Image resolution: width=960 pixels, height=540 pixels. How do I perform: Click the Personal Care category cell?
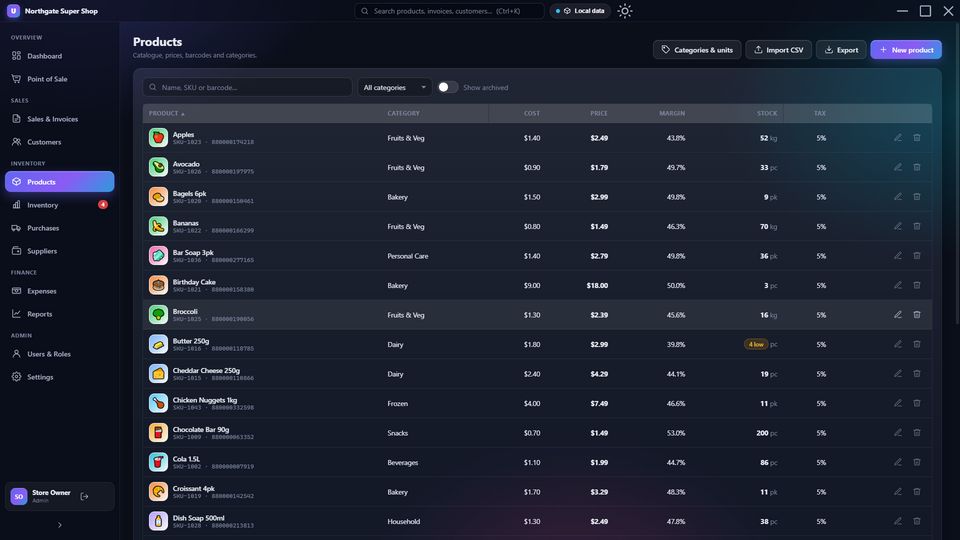[408, 256]
